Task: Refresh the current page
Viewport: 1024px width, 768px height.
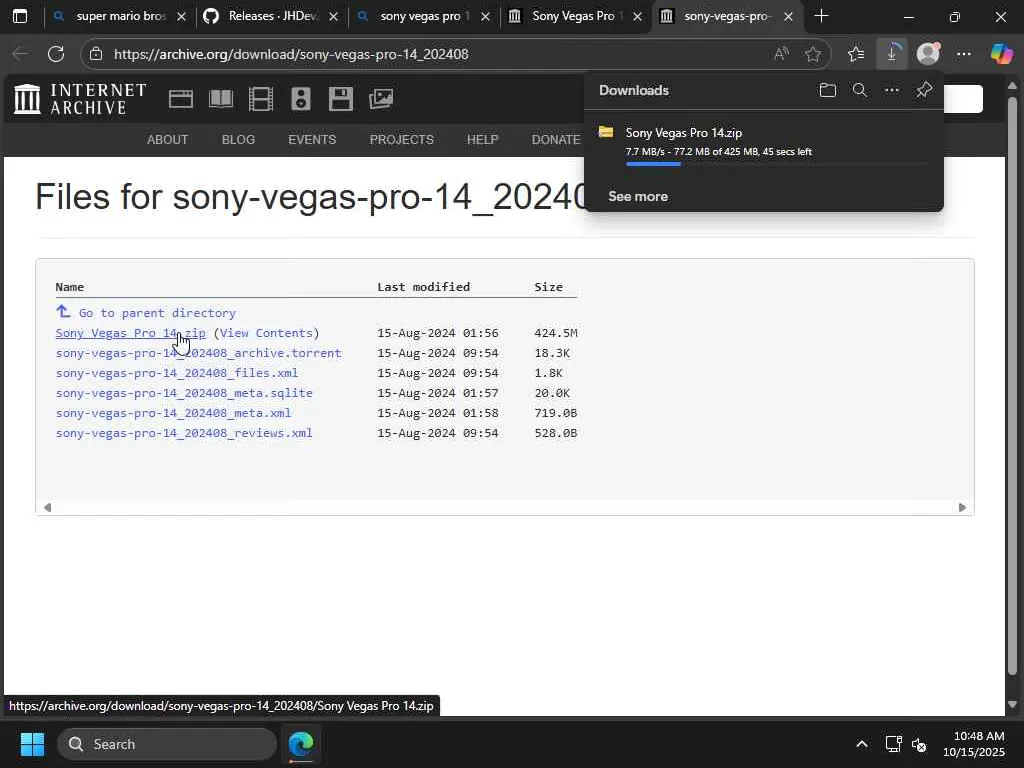Action: 56,54
